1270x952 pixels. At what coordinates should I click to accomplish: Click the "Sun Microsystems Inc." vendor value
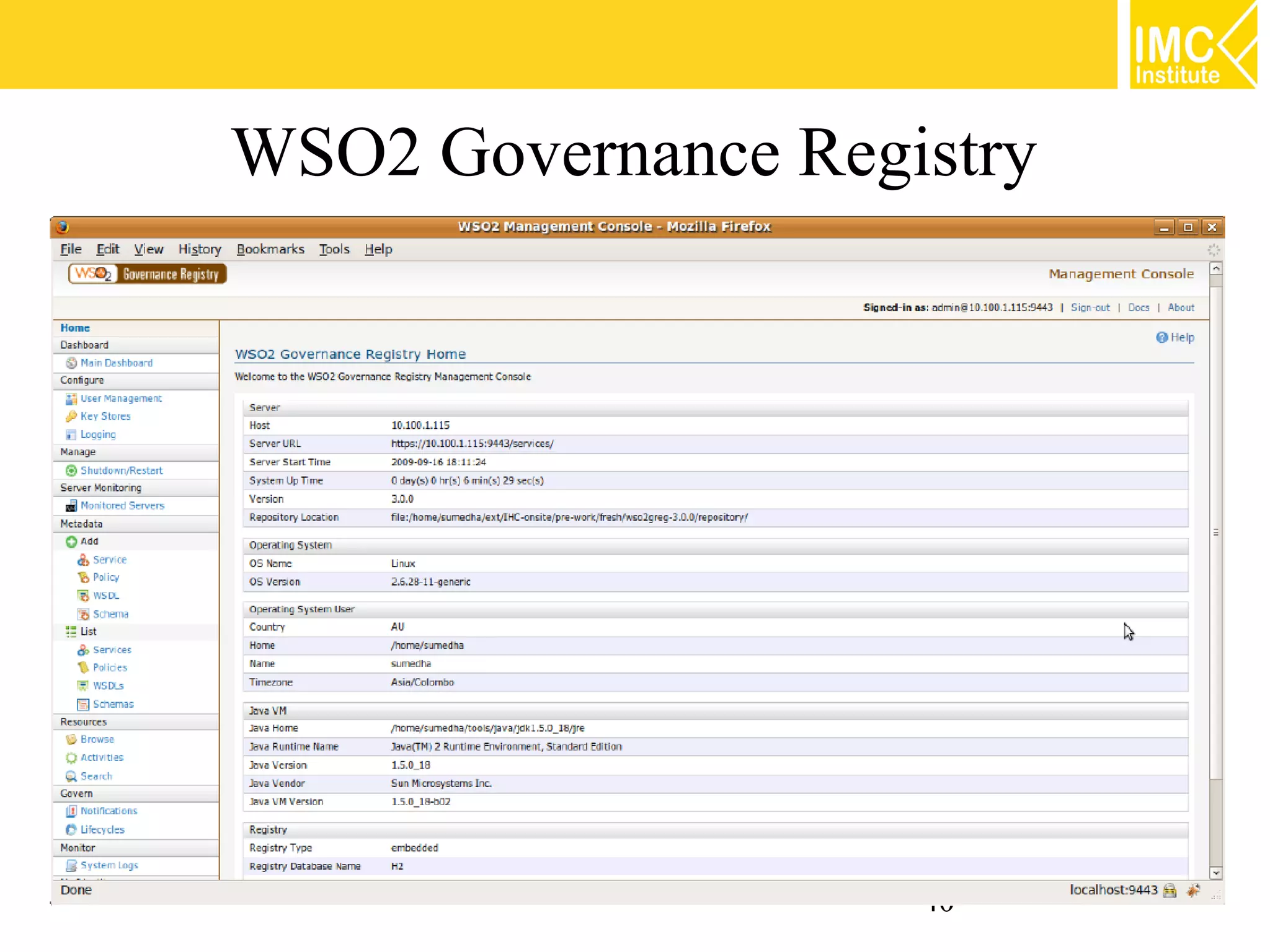[x=441, y=783]
